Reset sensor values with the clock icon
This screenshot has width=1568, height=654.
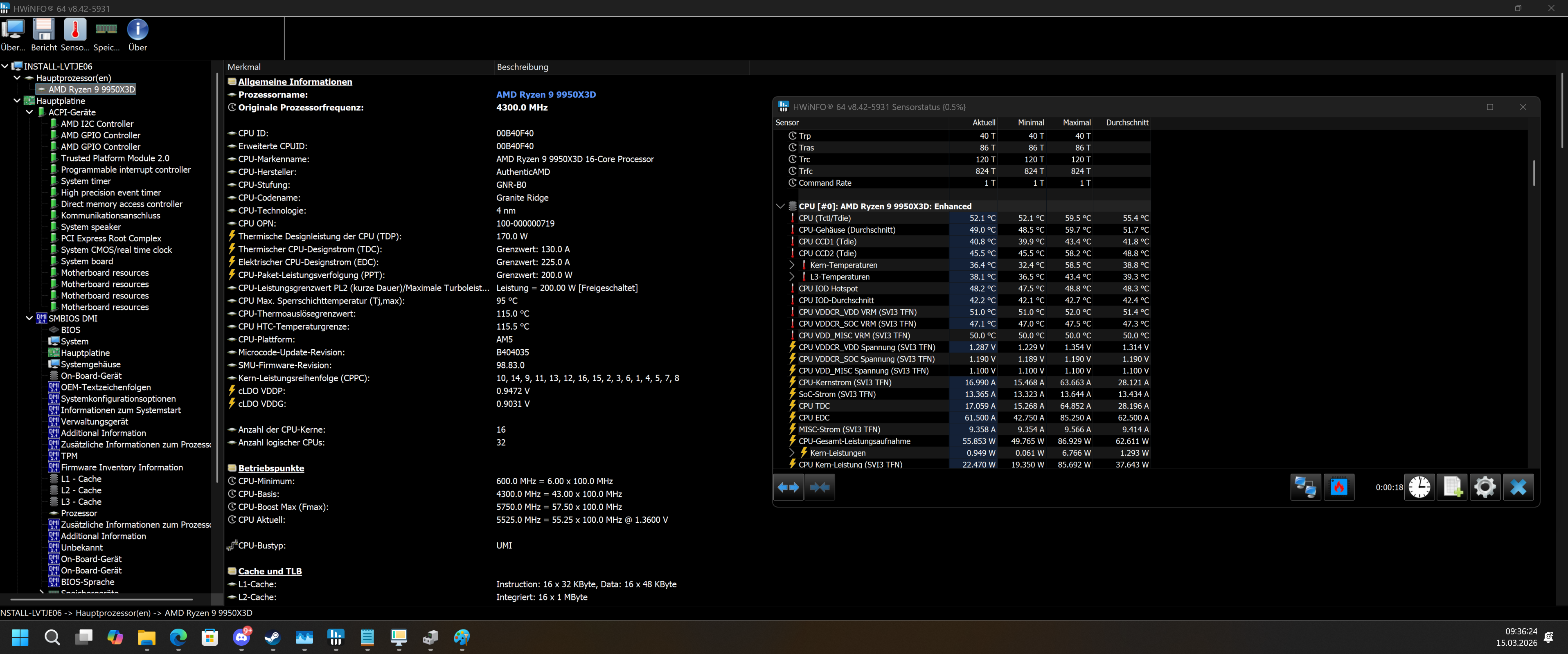tap(1419, 487)
